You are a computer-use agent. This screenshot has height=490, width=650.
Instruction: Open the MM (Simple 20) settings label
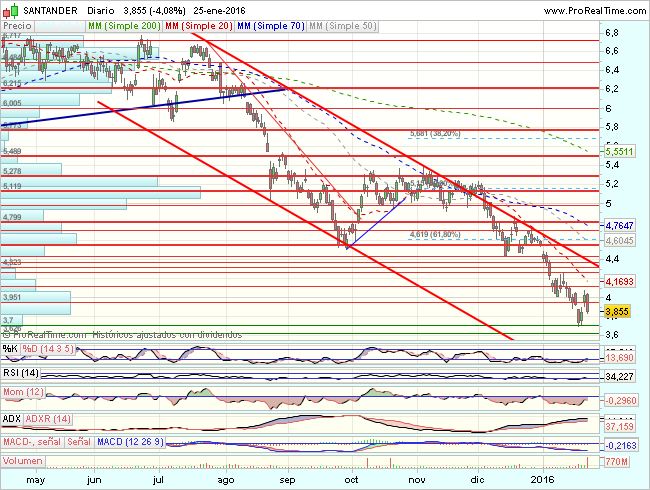199,26
